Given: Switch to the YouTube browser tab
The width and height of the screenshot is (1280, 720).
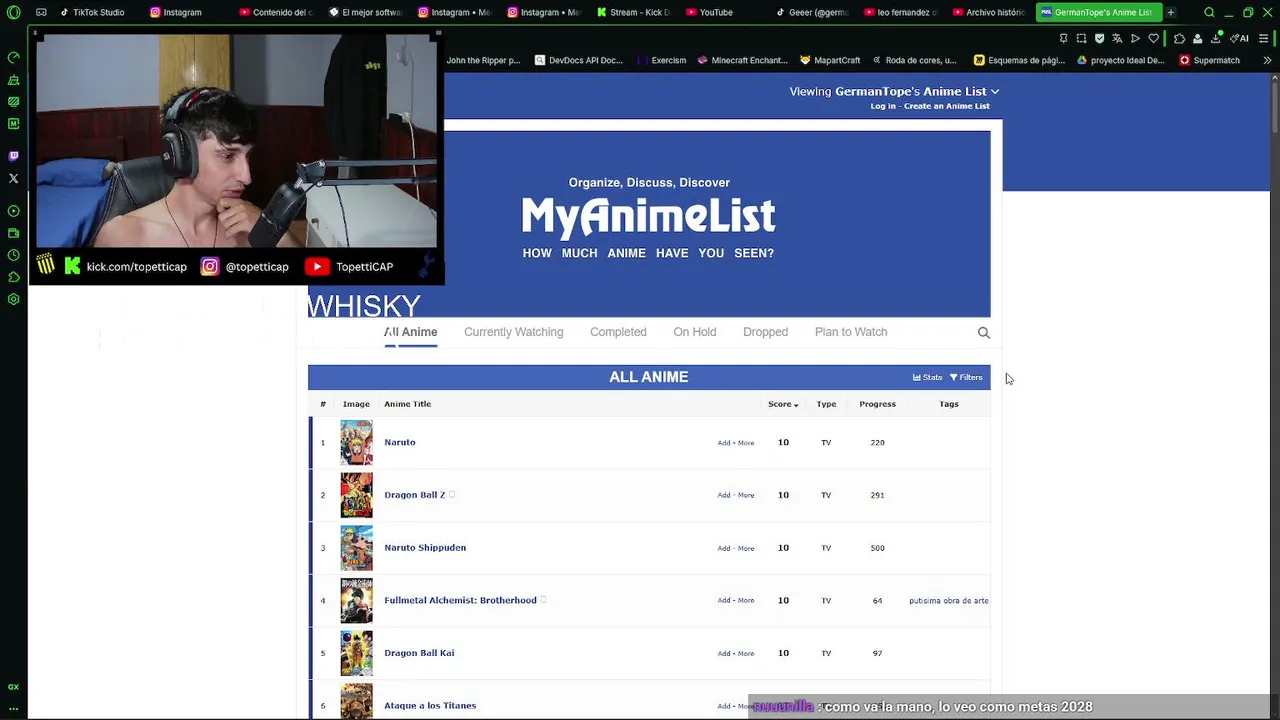Looking at the screenshot, I should (708, 12).
